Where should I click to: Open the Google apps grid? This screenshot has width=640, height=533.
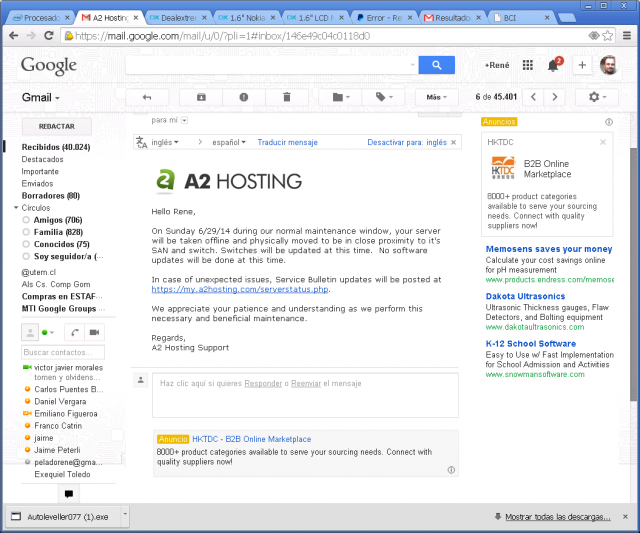click(528, 65)
